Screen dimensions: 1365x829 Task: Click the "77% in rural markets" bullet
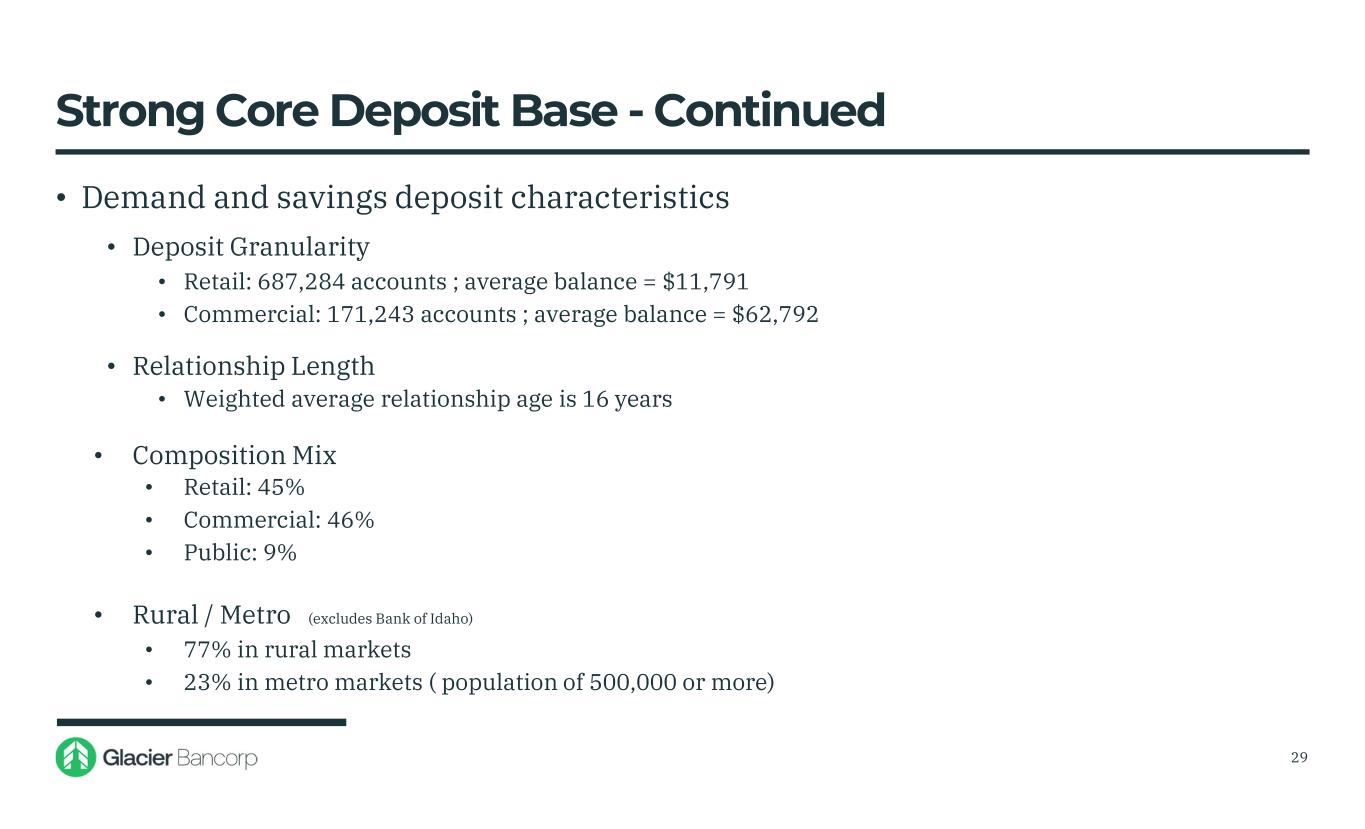(x=297, y=650)
